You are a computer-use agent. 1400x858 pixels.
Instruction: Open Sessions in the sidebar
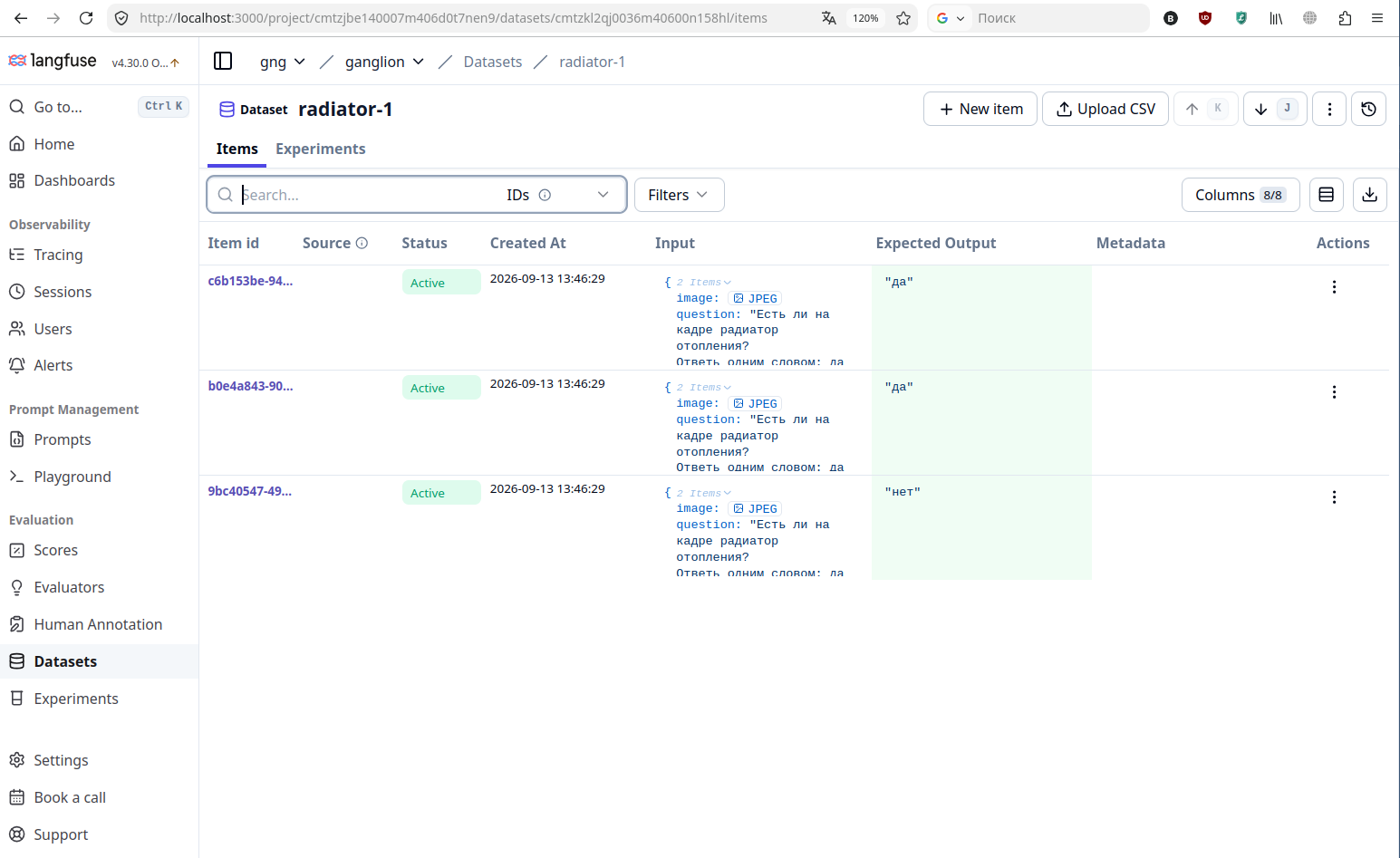click(99, 292)
